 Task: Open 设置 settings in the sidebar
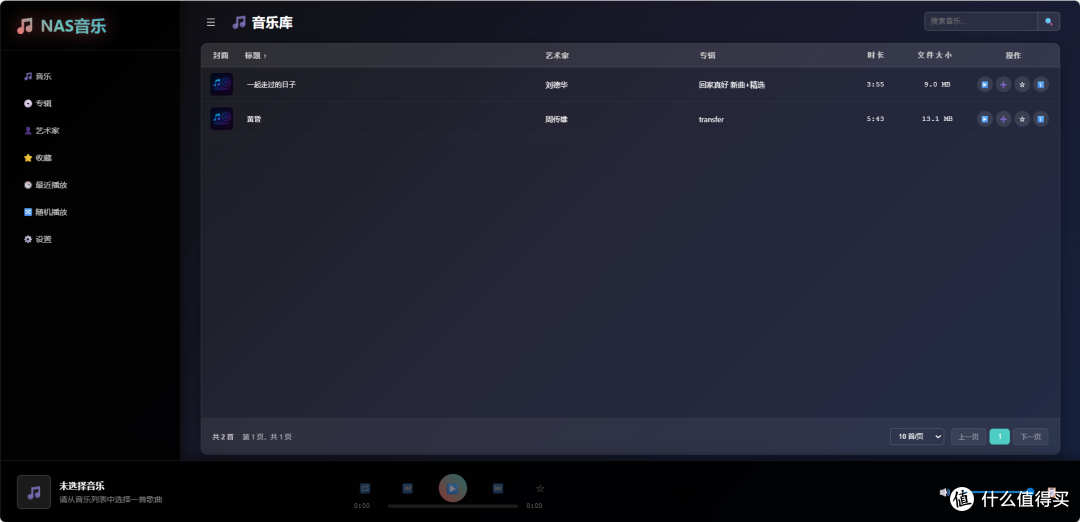pos(38,239)
